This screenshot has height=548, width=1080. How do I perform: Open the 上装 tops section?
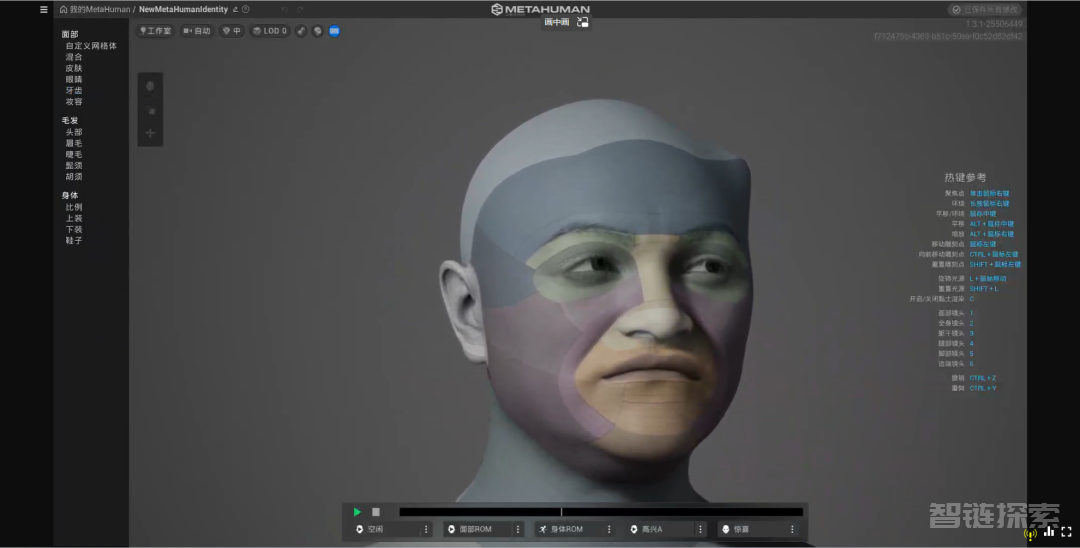74,218
